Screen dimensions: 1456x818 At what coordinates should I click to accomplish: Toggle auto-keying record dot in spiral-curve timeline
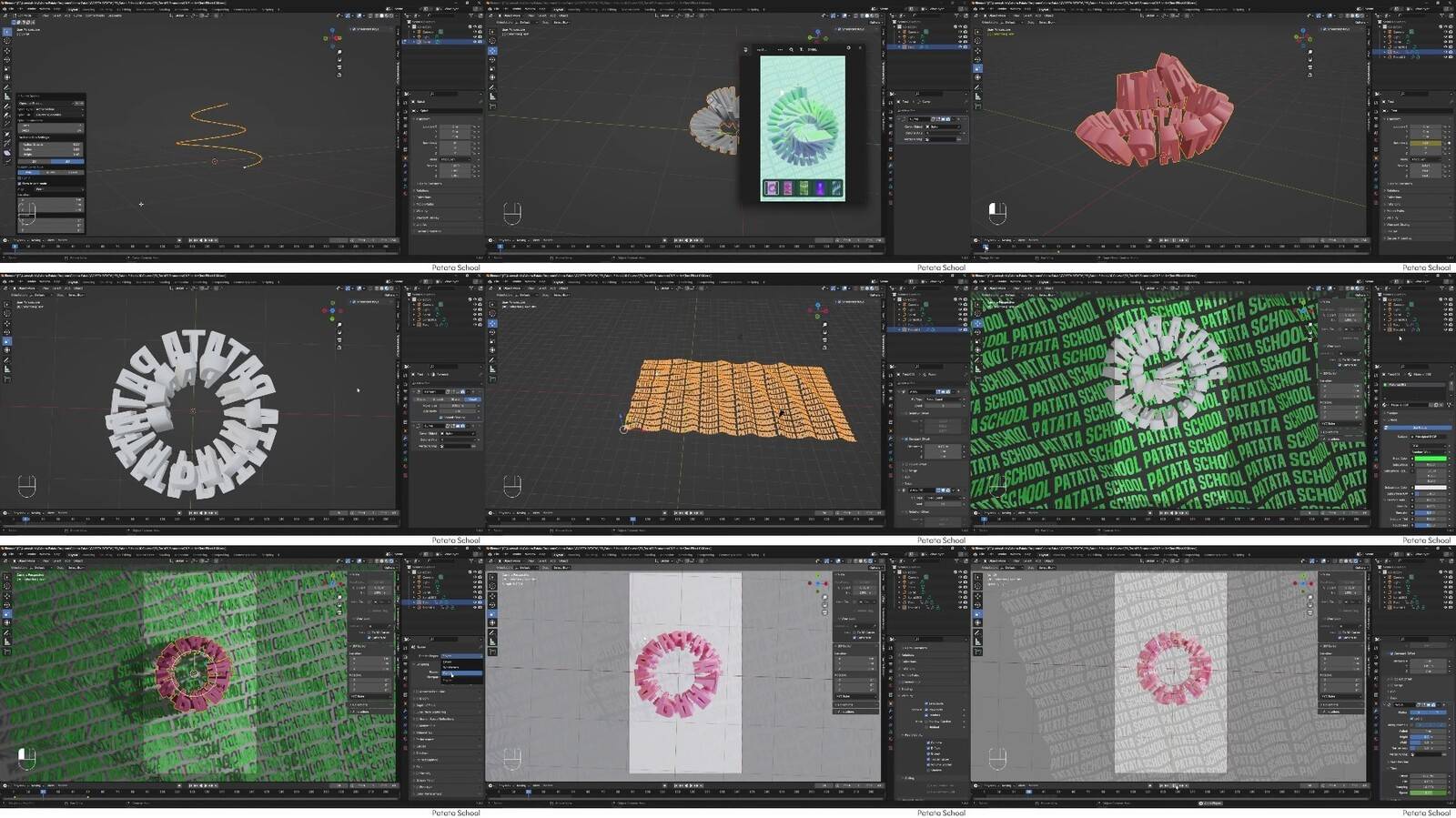[x=179, y=240]
